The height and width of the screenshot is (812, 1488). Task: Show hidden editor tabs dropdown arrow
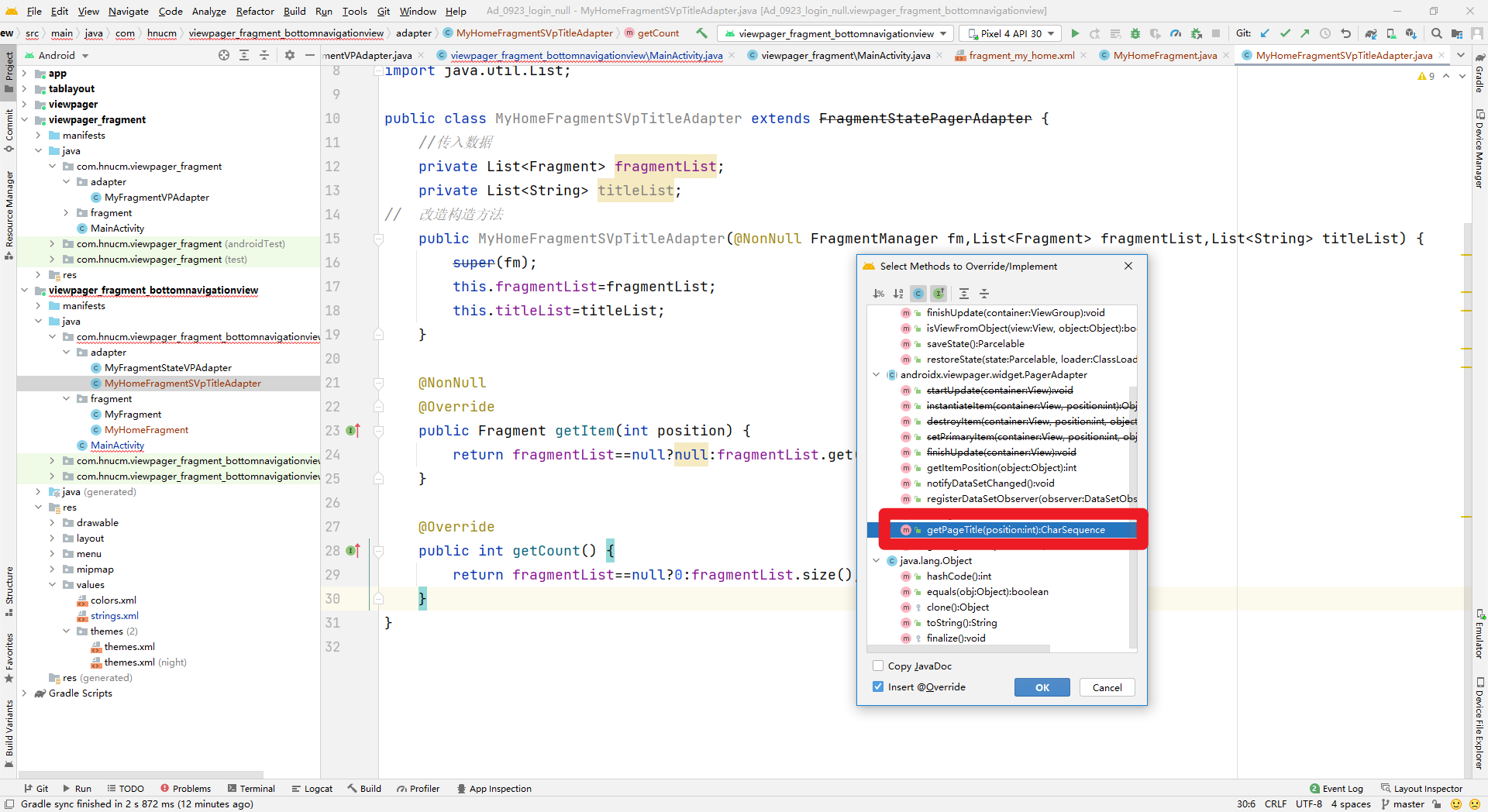[1460, 55]
